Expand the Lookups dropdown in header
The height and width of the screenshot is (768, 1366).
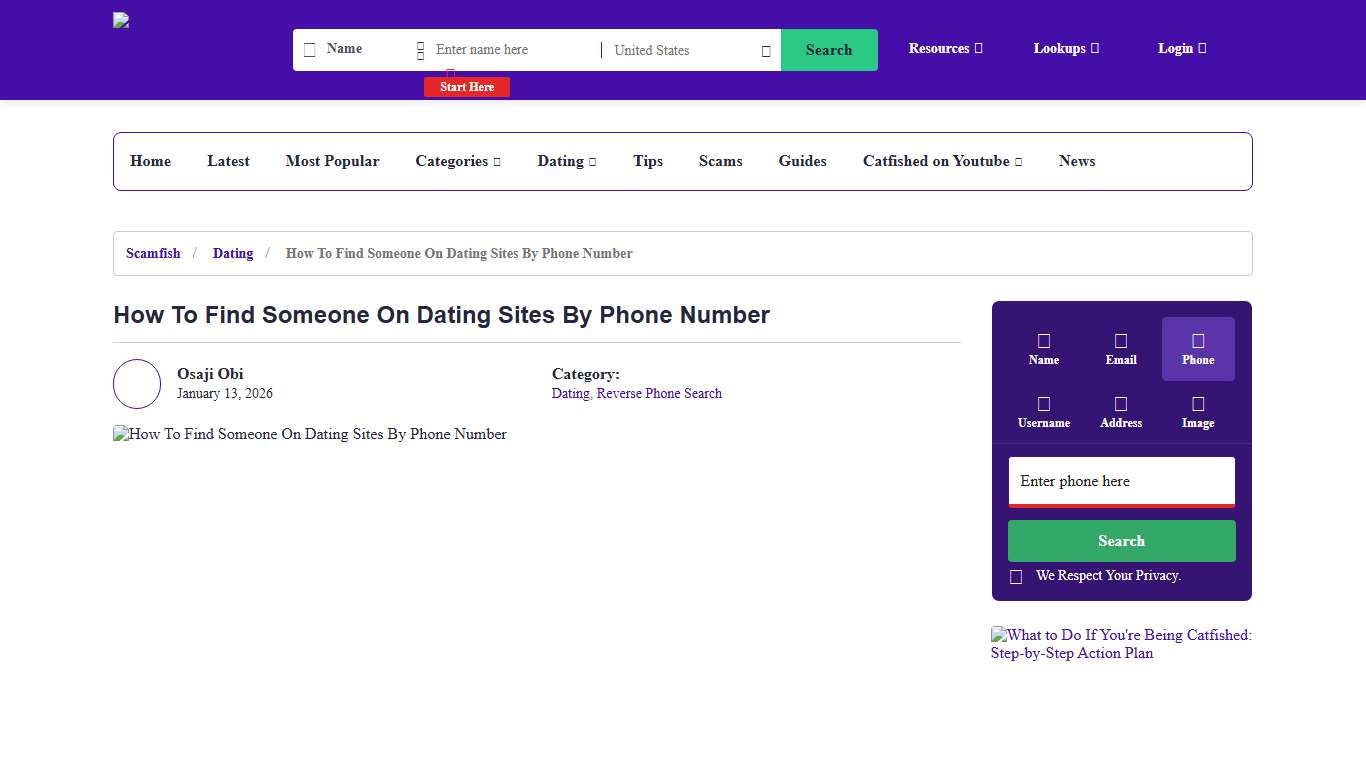click(1065, 48)
